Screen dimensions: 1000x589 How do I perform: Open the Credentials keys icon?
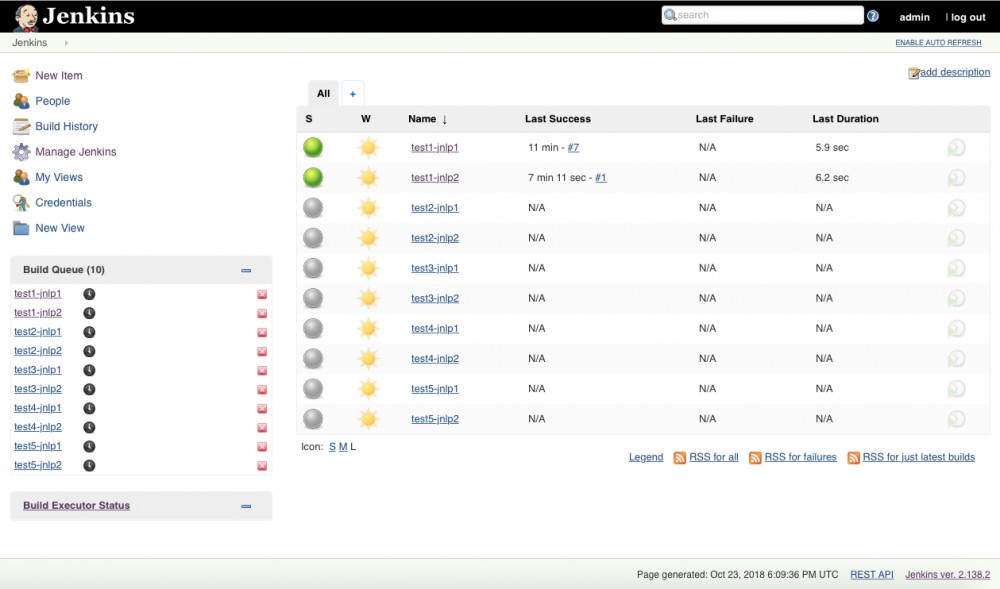[21, 203]
